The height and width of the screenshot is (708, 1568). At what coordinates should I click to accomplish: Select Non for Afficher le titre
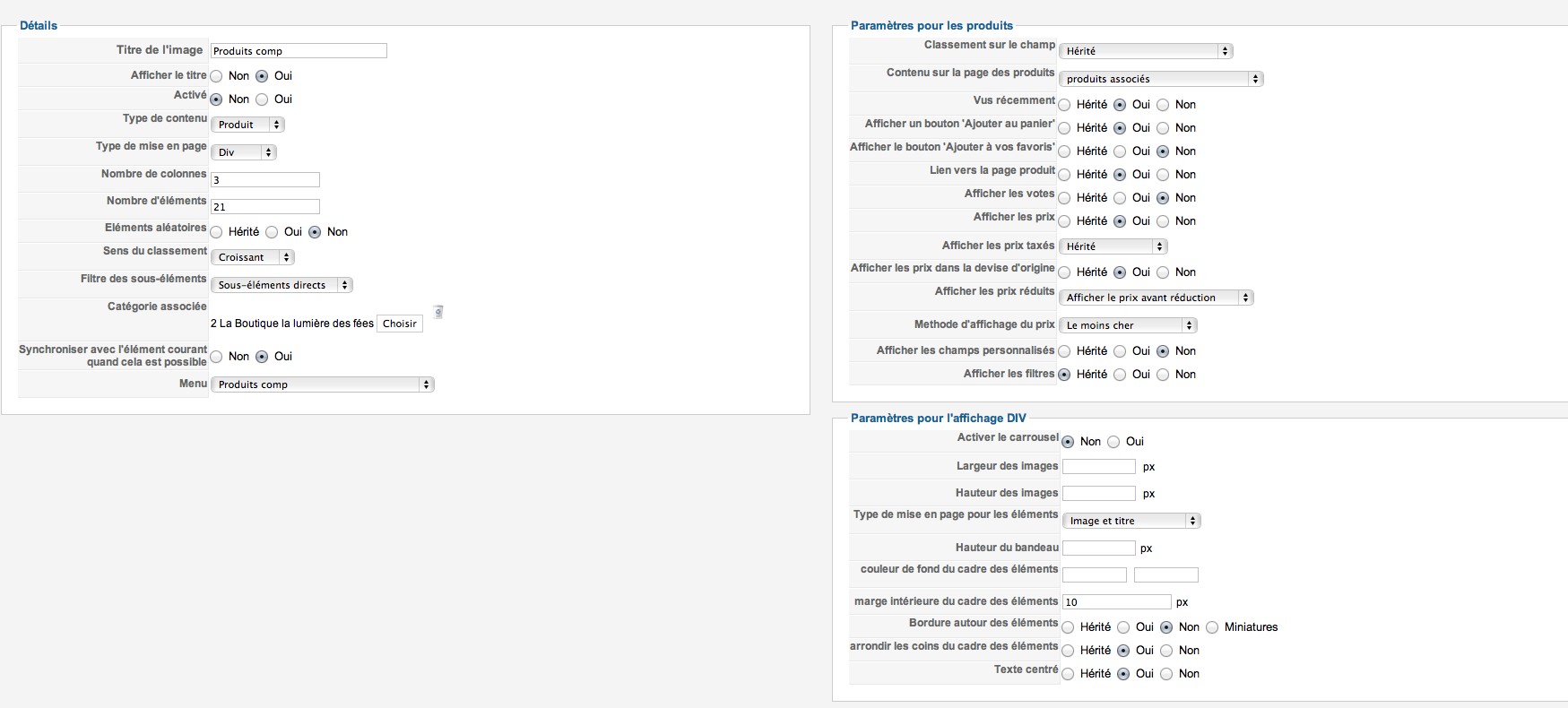[216, 76]
